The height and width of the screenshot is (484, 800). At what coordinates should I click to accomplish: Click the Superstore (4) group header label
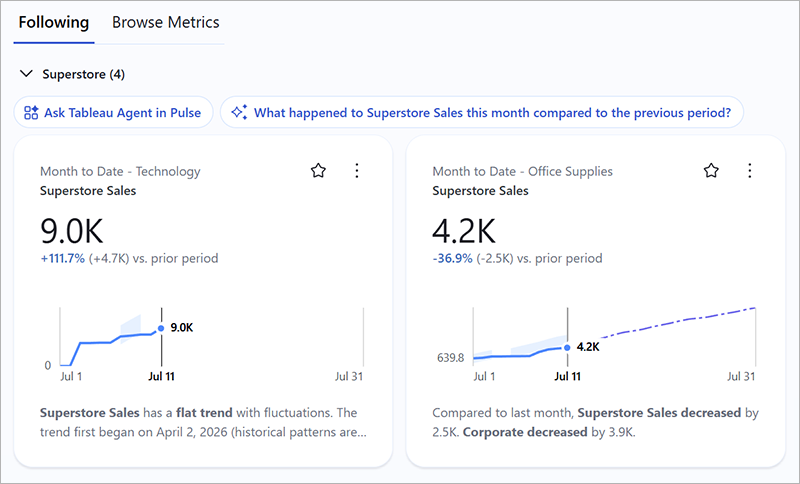[84, 74]
